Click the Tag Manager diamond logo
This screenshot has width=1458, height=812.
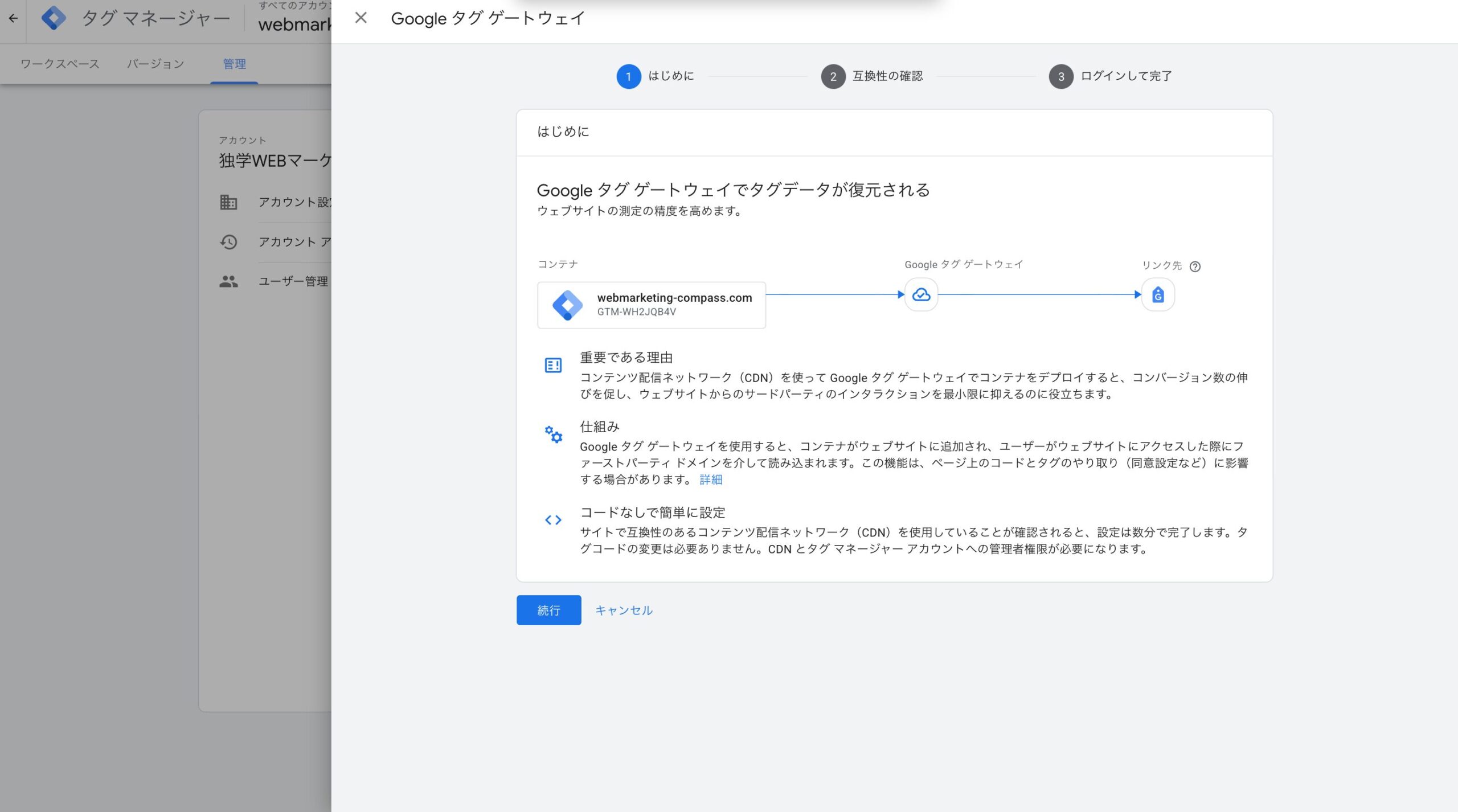(54, 18)
